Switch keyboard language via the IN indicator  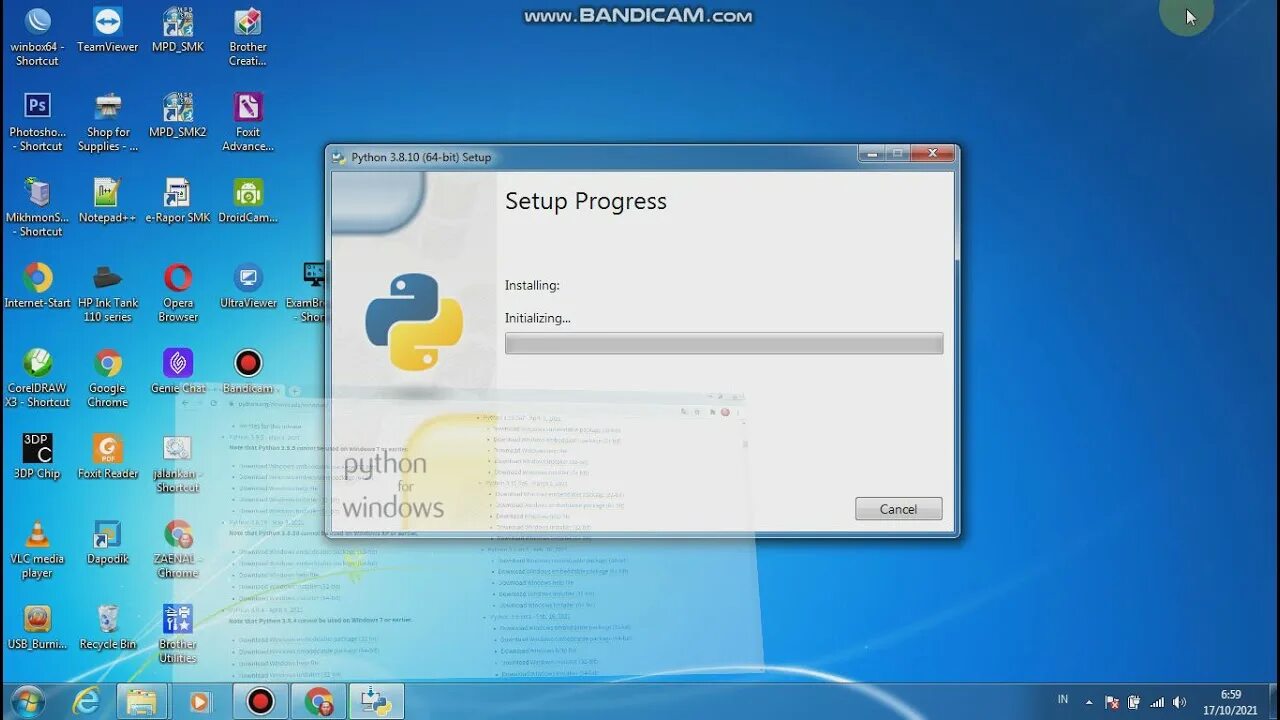coord(1062,701)
